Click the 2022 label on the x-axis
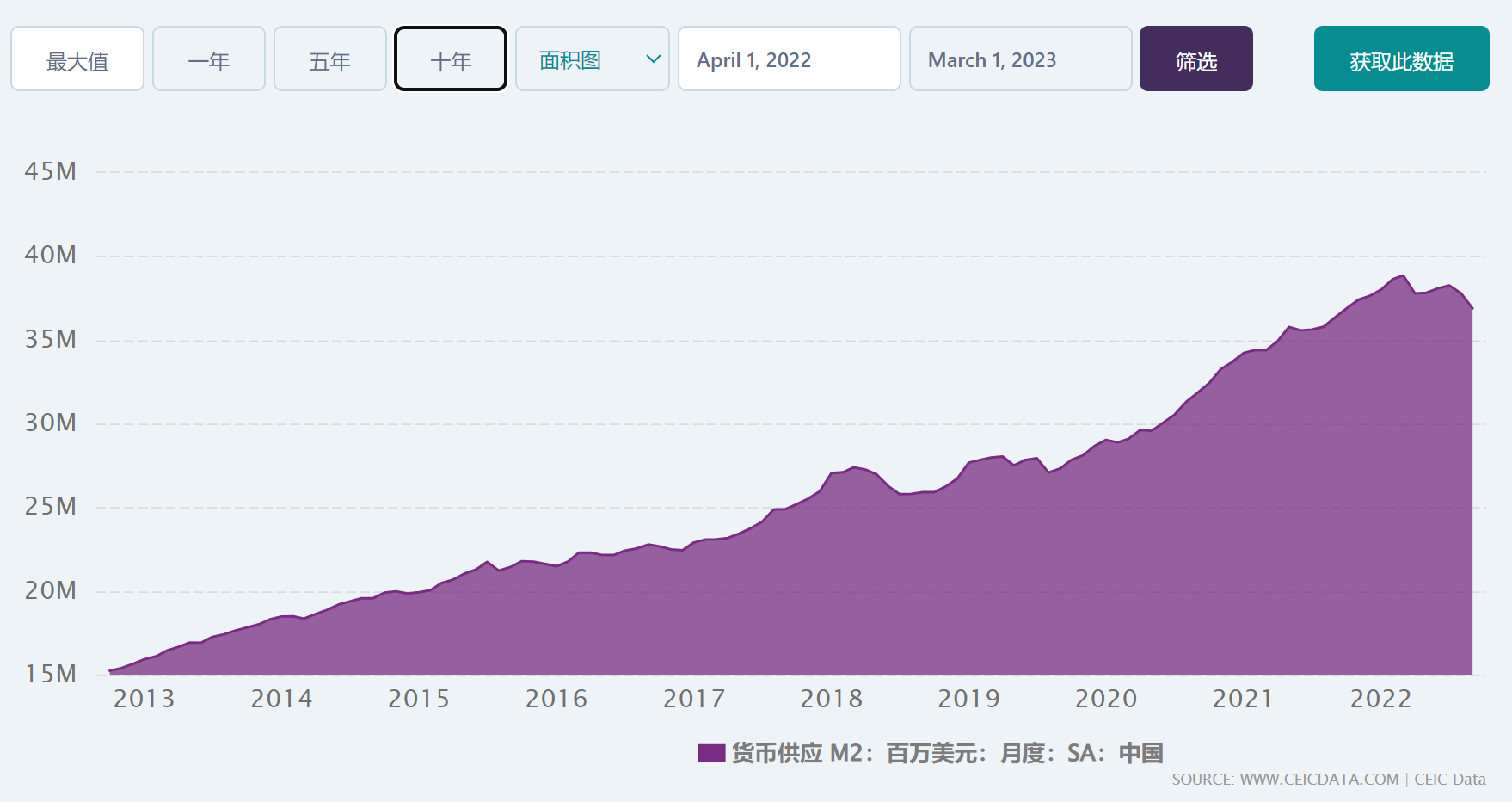1512x802 pixels. (x=1381, y=699)
